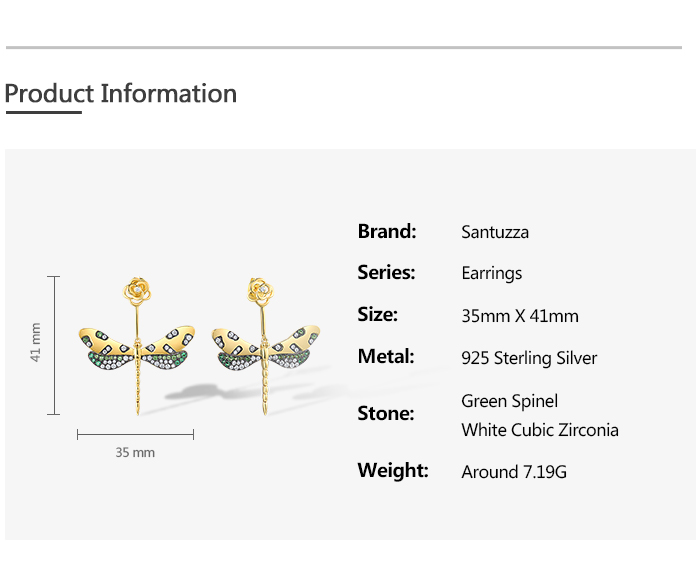Click the Weight: label
The image size is (700, 588).
392,470
